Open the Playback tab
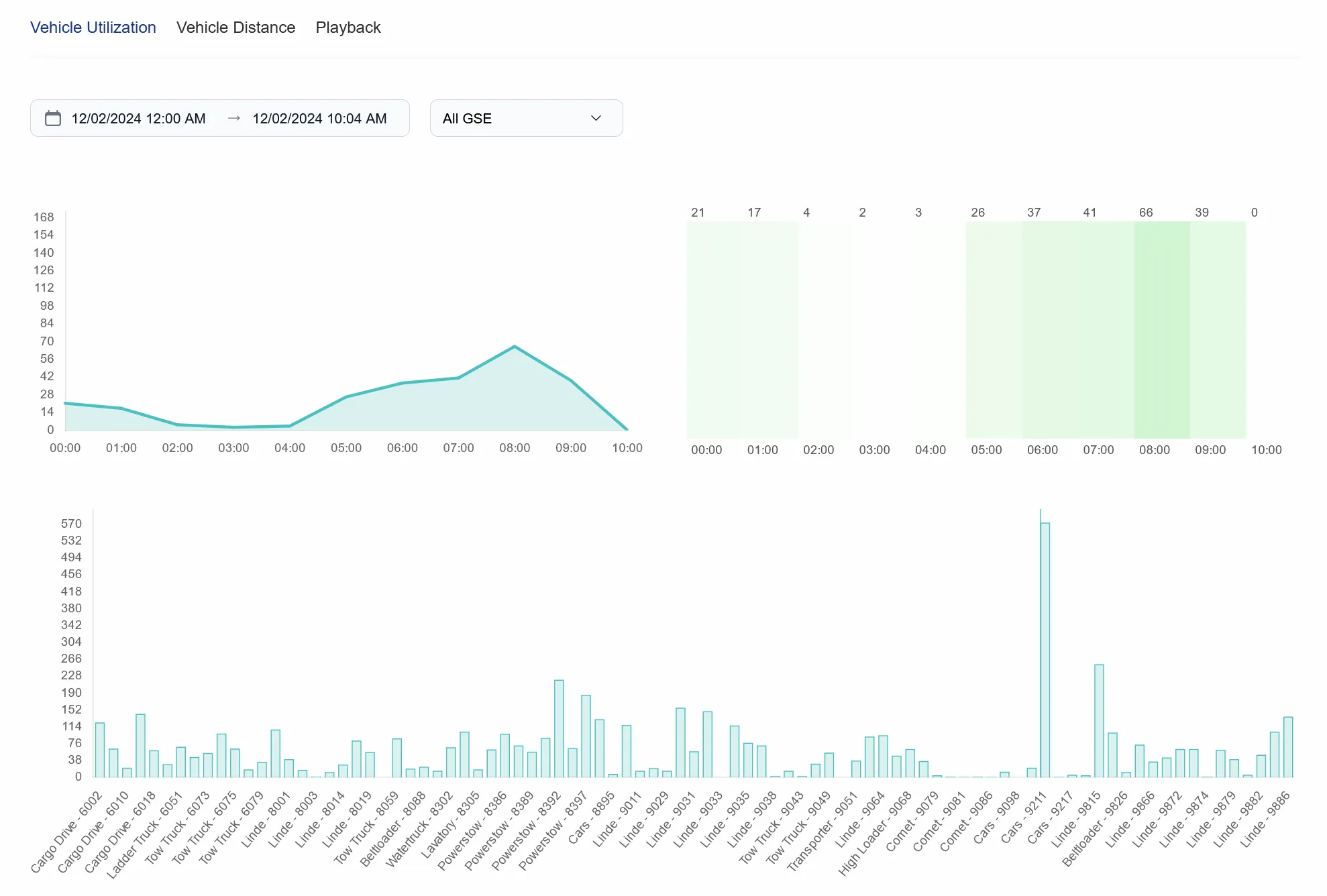Image resolution: width=1327 pixels, height=896 pixels. (x=348, y=27)
